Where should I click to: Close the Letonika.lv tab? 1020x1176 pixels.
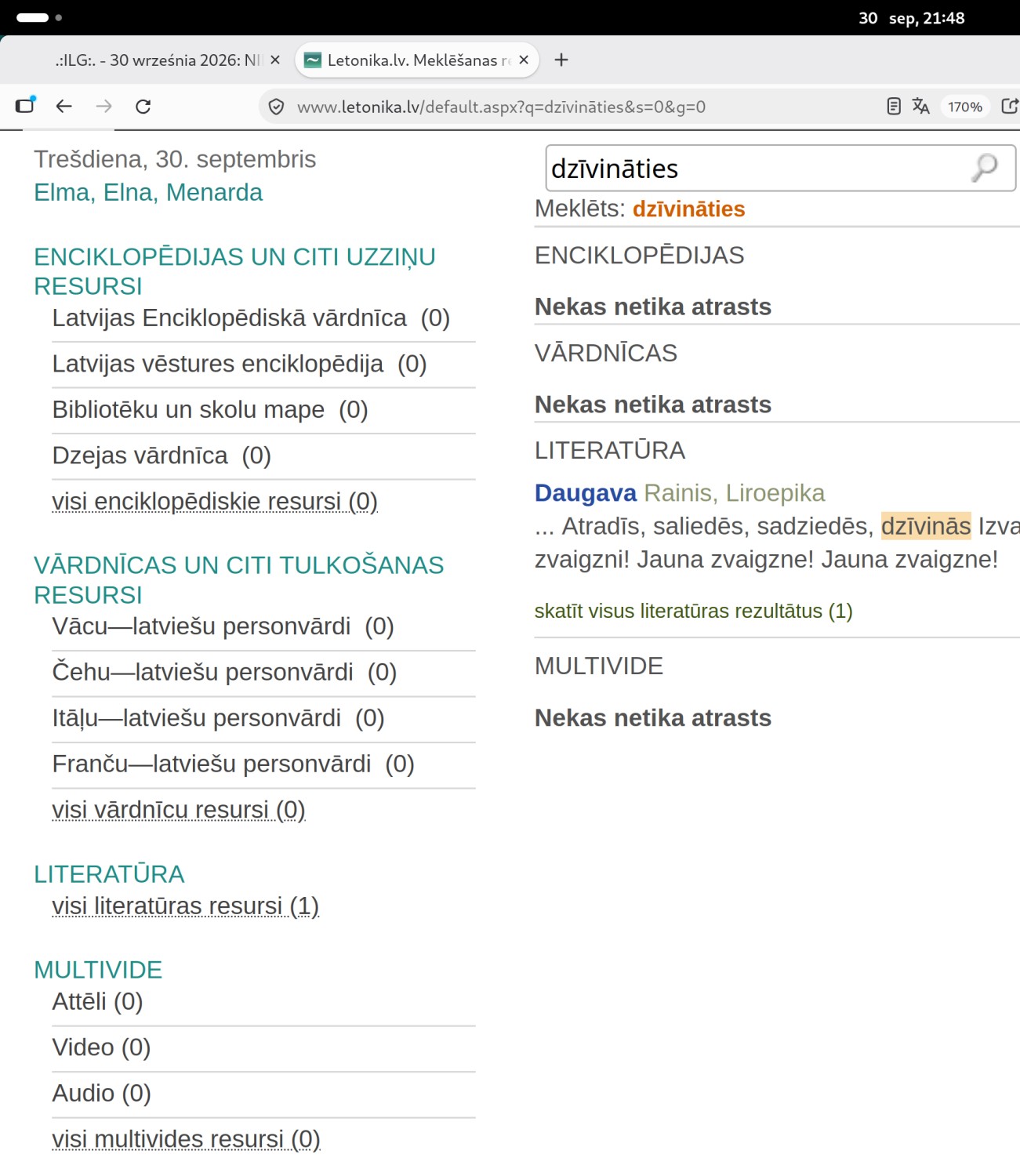524,60
